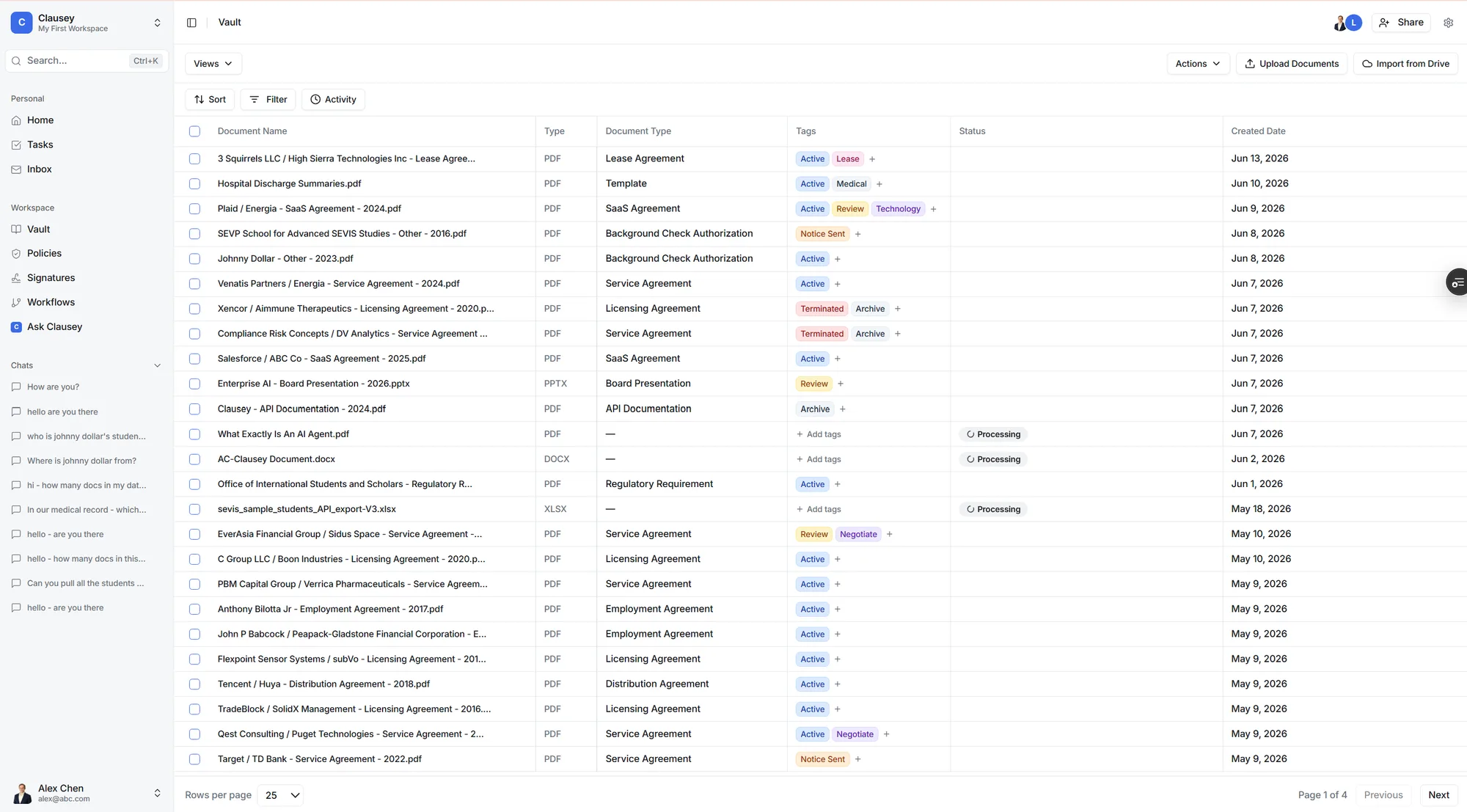The width and height of the screenshot is (1467, 812).
Task: Select checkbox for Hospital Discharge Summaries.pdf
Action: [x=194, y=183]
